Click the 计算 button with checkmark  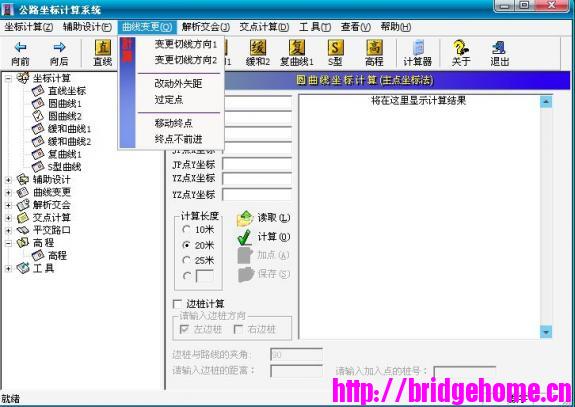coord(264,237)
